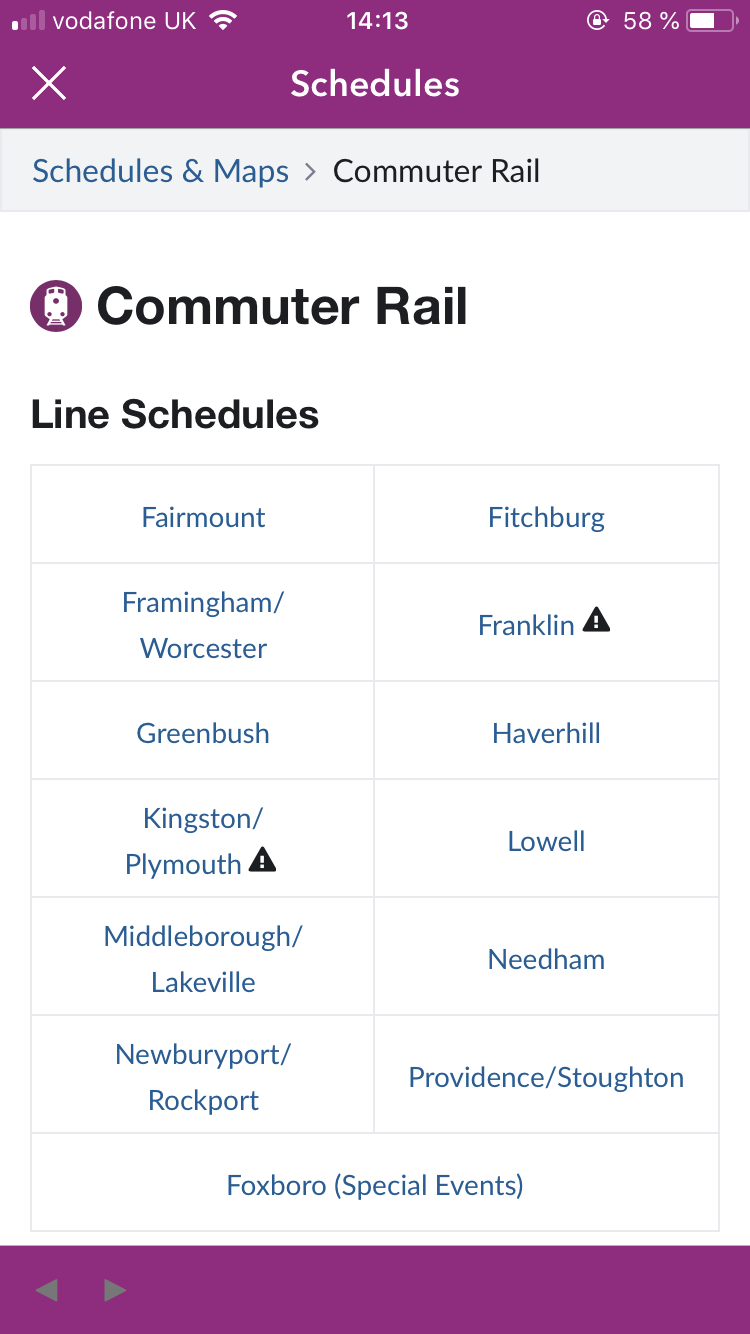This screenshot has width=750, height=1334.
Task: Go back with the left arrow
Action: point(46,1291)
